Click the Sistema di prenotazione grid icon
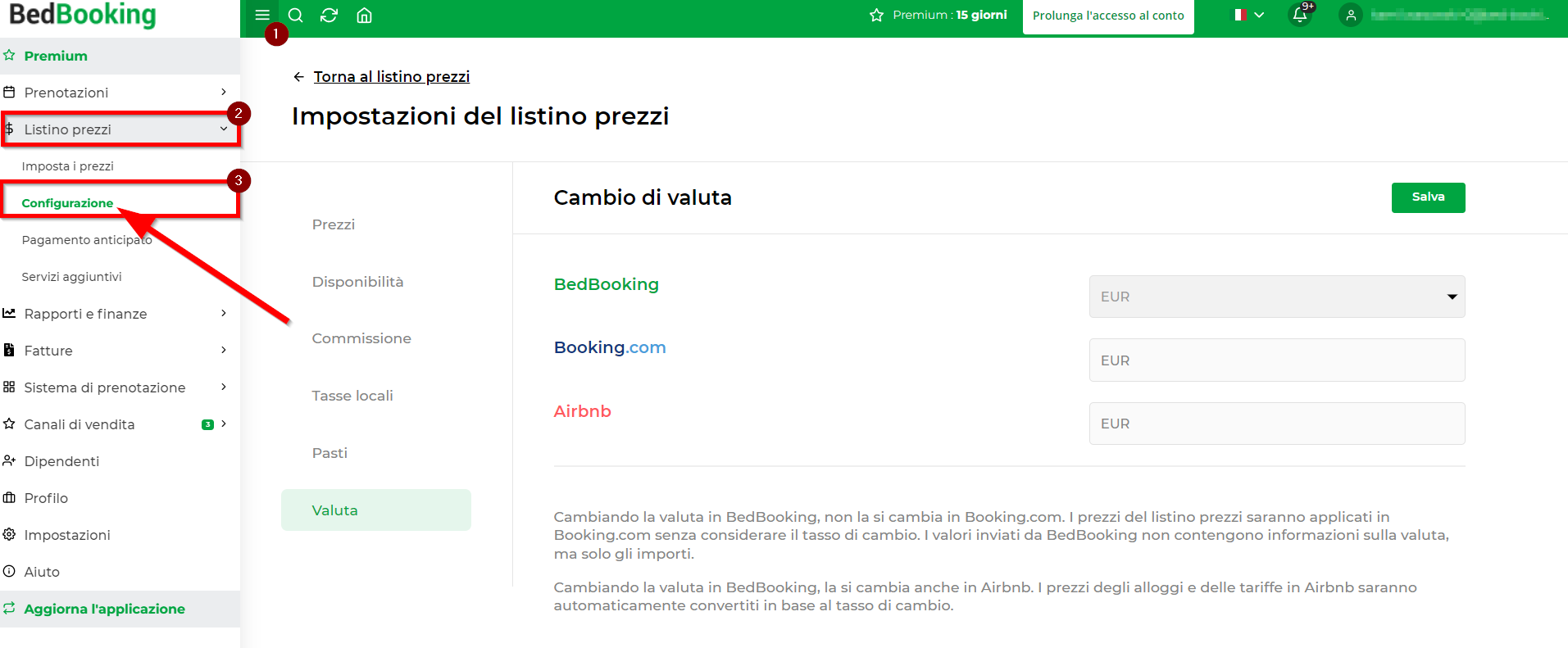The width and height of the screenshot is (1568, 648). click(x=9, y=387)
